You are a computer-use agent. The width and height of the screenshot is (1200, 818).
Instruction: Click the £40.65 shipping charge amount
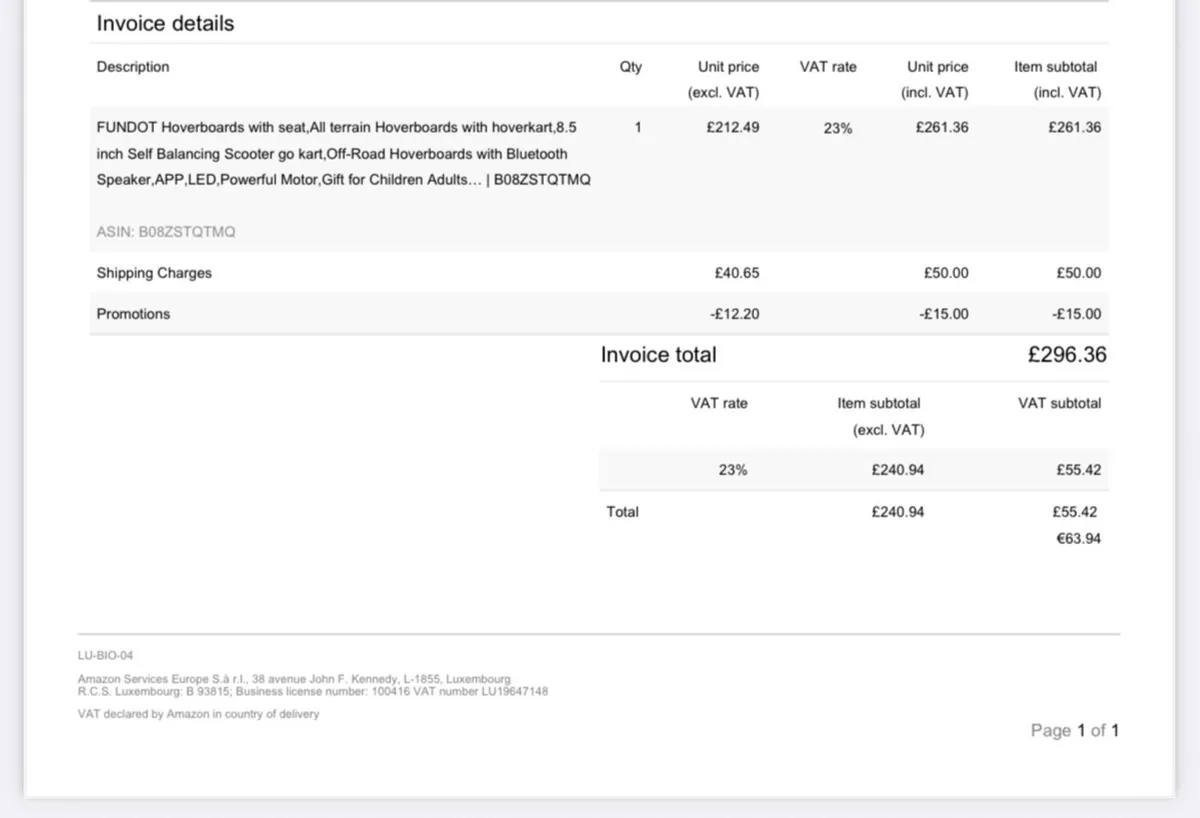(x=736, y=273)
